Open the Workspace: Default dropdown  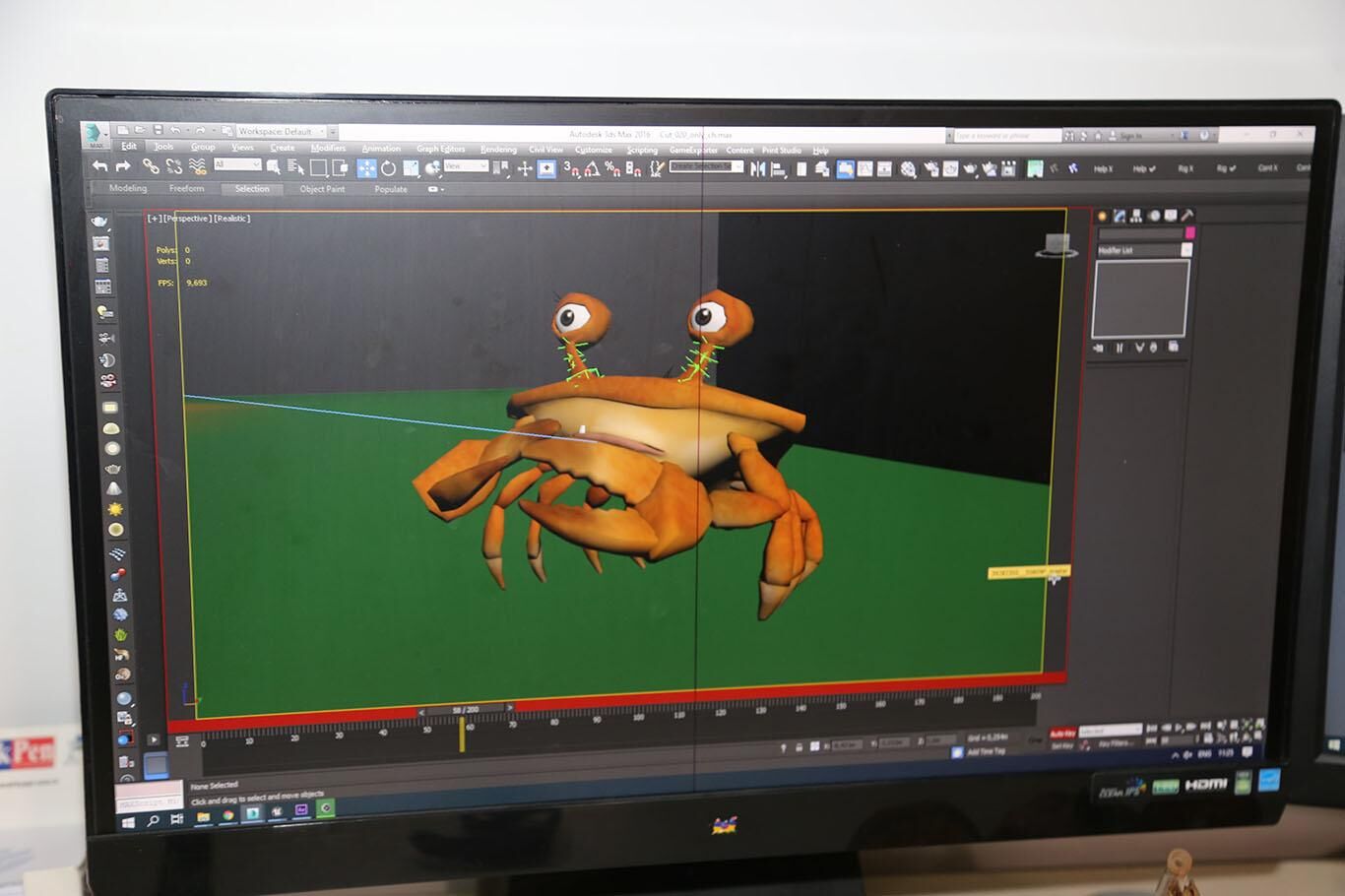point(281,131)
